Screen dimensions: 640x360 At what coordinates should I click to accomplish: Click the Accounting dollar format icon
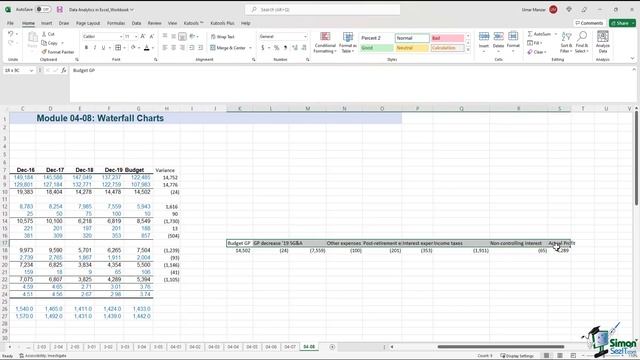262,48
